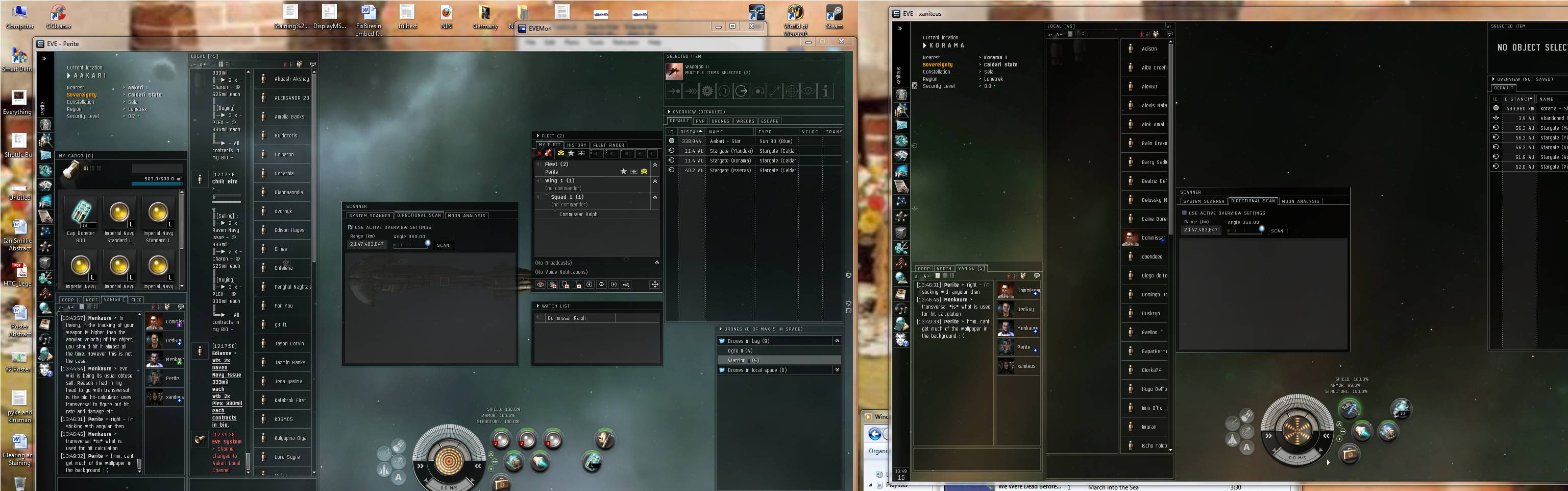Click right double-arrow on xaniteus speed gauge

coord(1327,435)
